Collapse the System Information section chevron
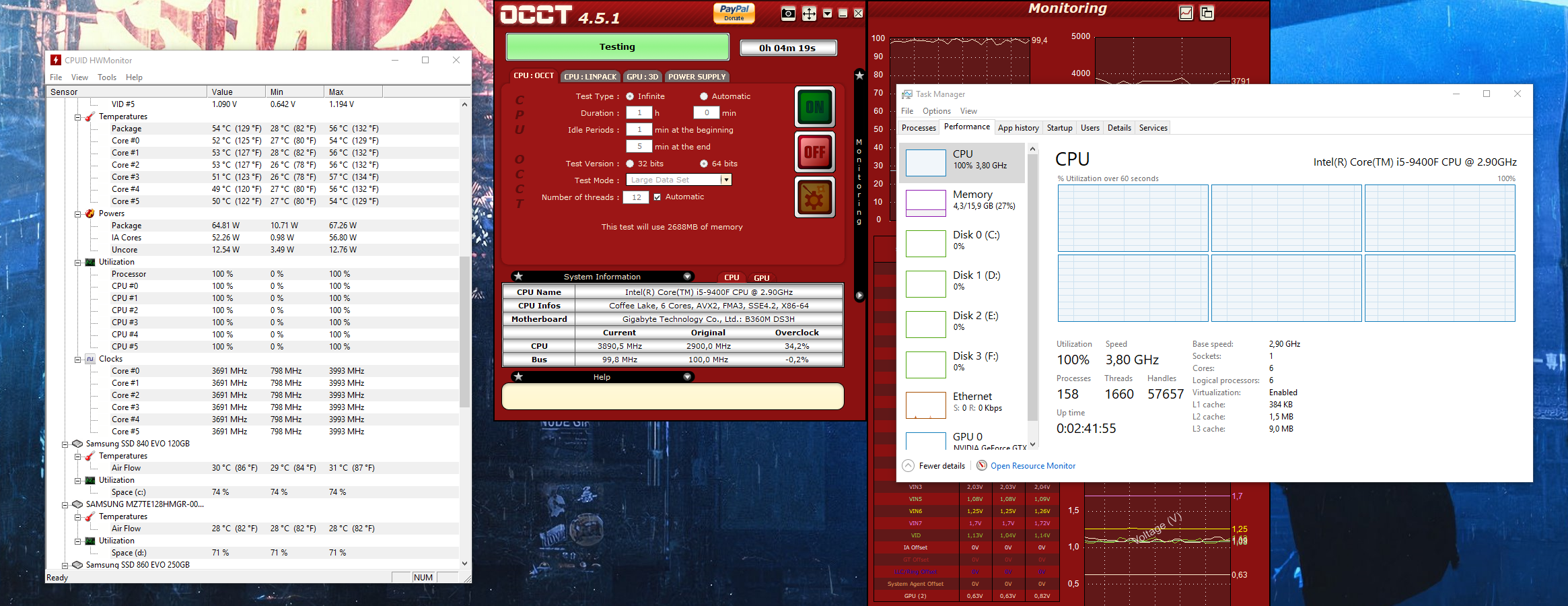 (x=687, y=276)
